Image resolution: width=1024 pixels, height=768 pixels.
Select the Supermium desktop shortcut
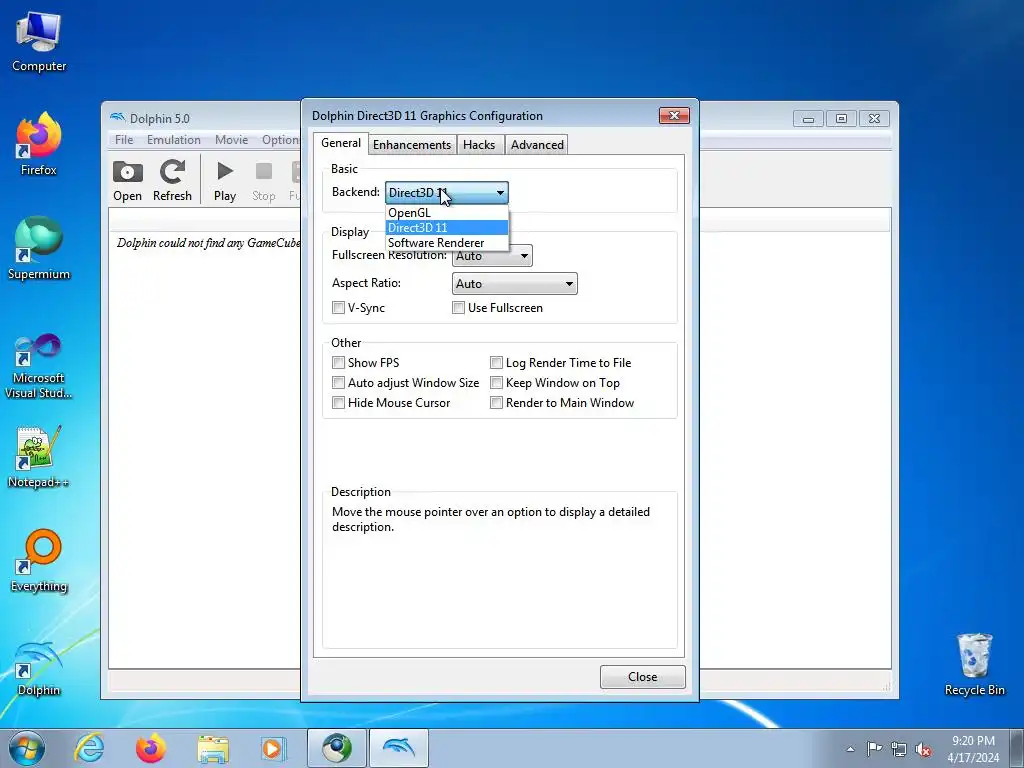[x=39, y=249]
